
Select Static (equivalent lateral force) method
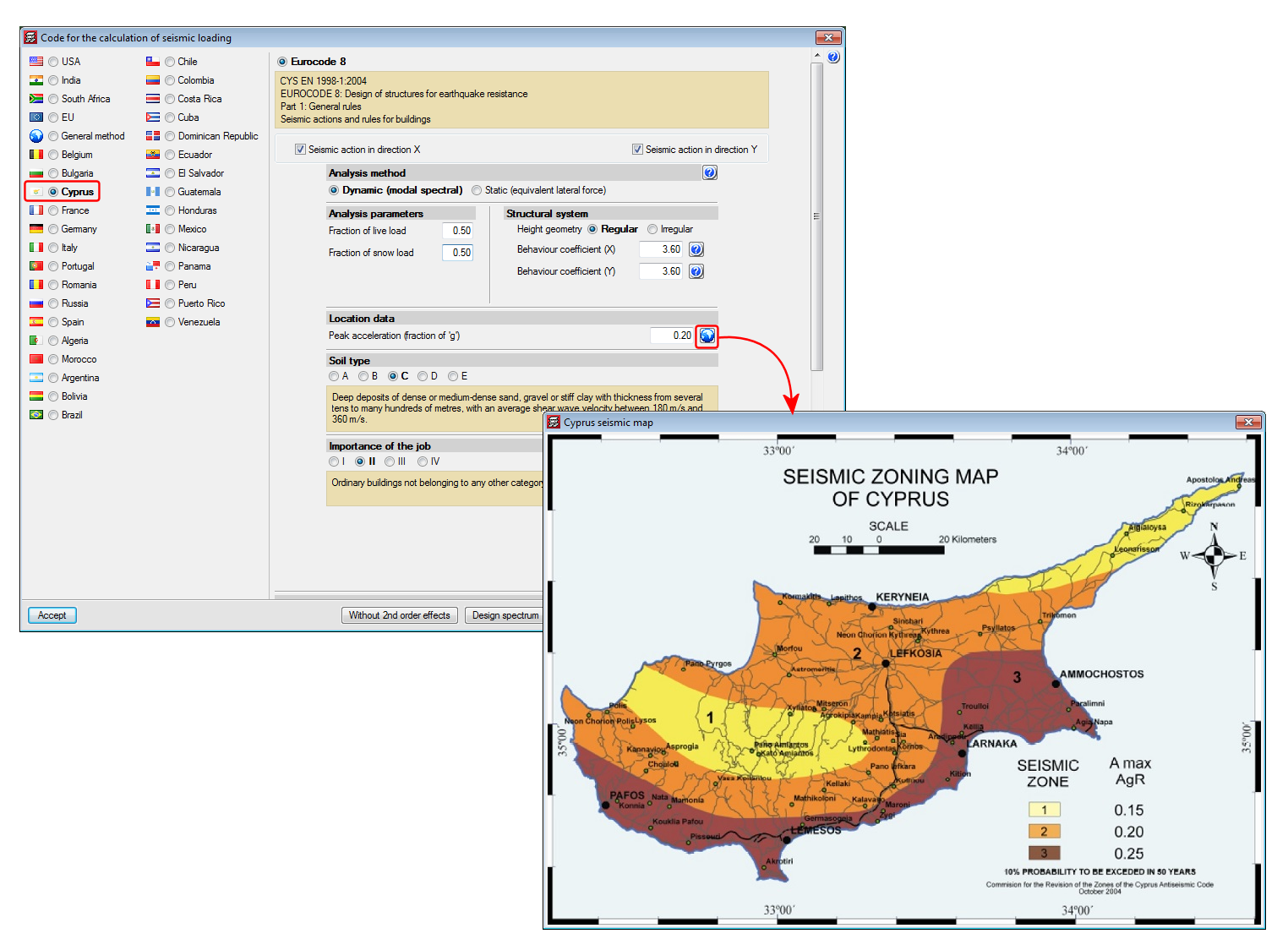[478, 191]
